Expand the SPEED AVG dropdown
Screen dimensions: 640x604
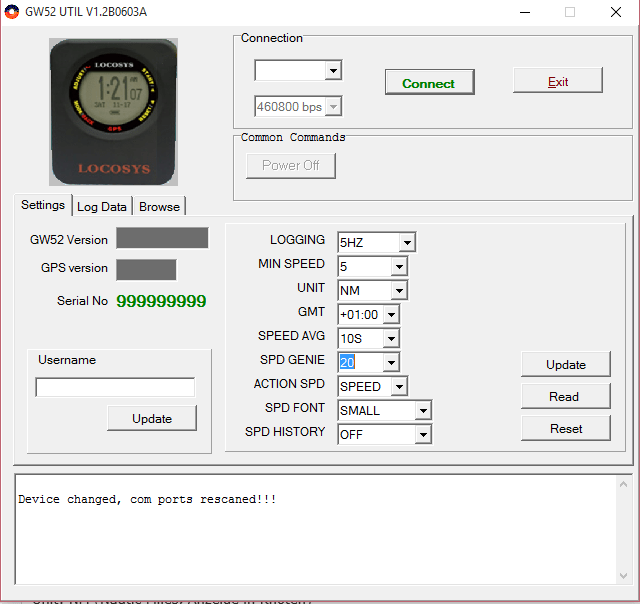391,339
